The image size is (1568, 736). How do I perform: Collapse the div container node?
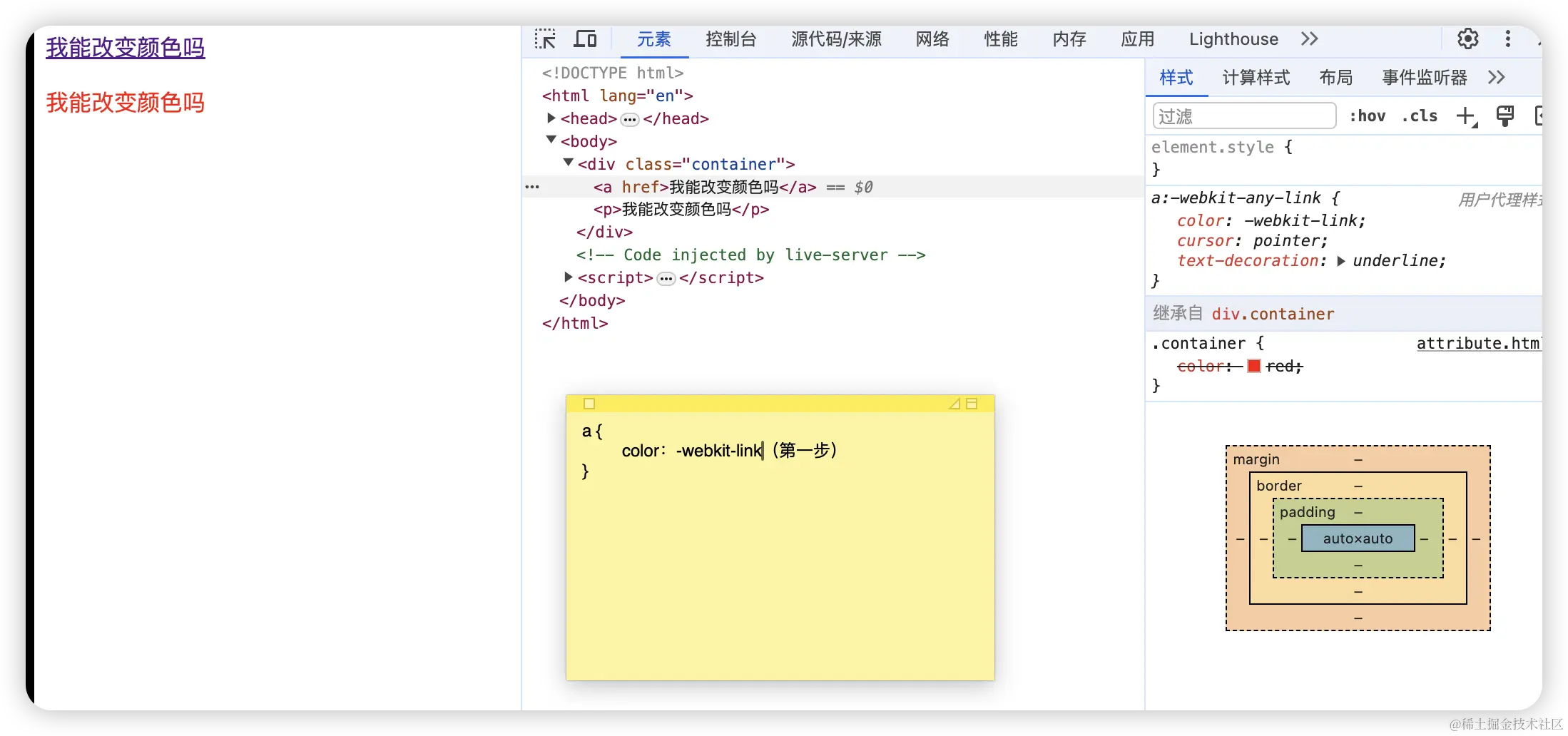click(569, 163)
